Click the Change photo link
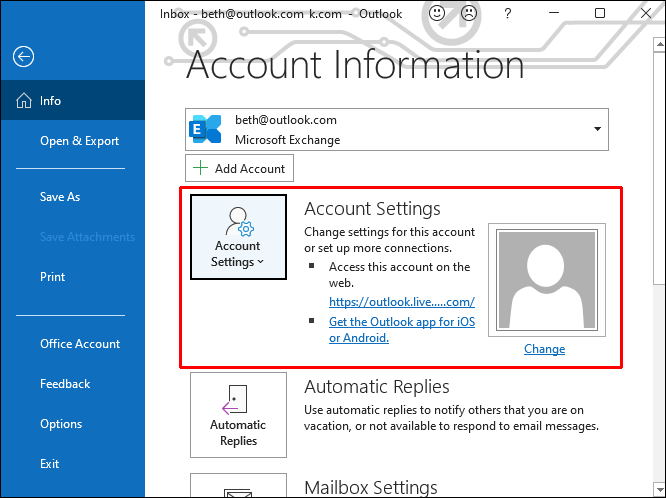Screen dimensions: 666x498 point(544,349)
